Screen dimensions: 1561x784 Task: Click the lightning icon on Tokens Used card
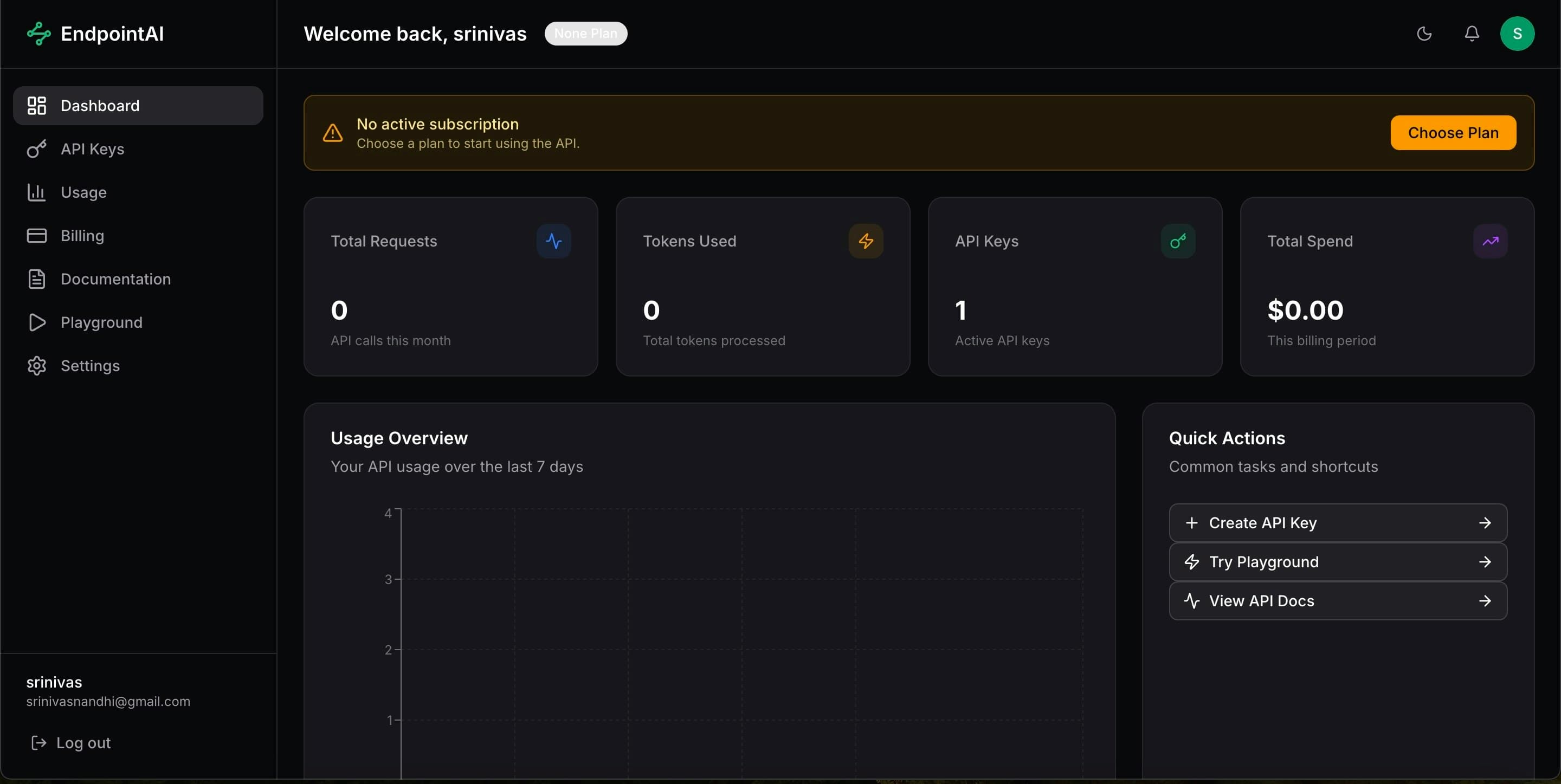point(866,241)
